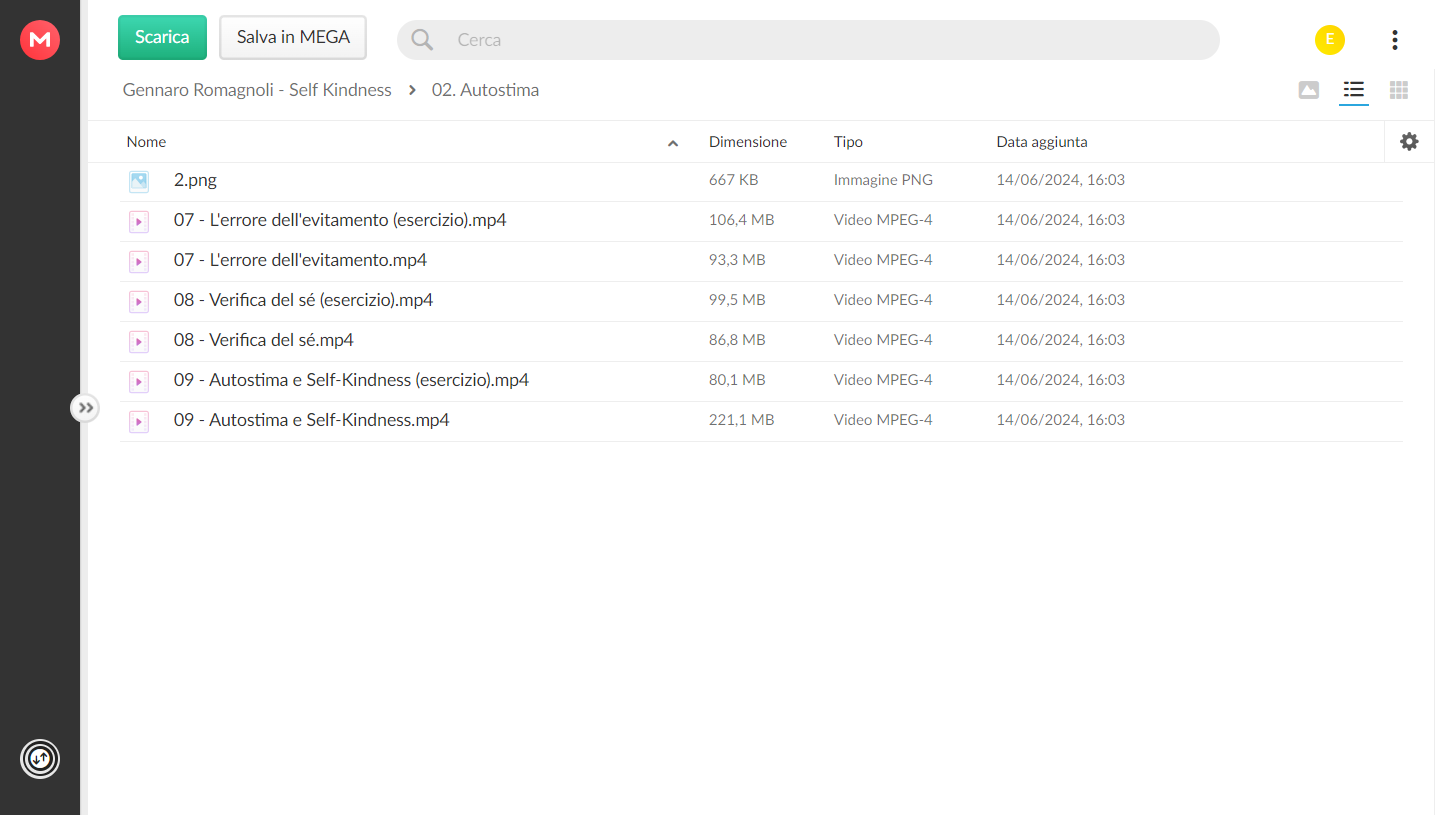The image size is (1435, 815).
Task: Toggle the sort arrow beside Nome
Action: (x=673, y=143)
